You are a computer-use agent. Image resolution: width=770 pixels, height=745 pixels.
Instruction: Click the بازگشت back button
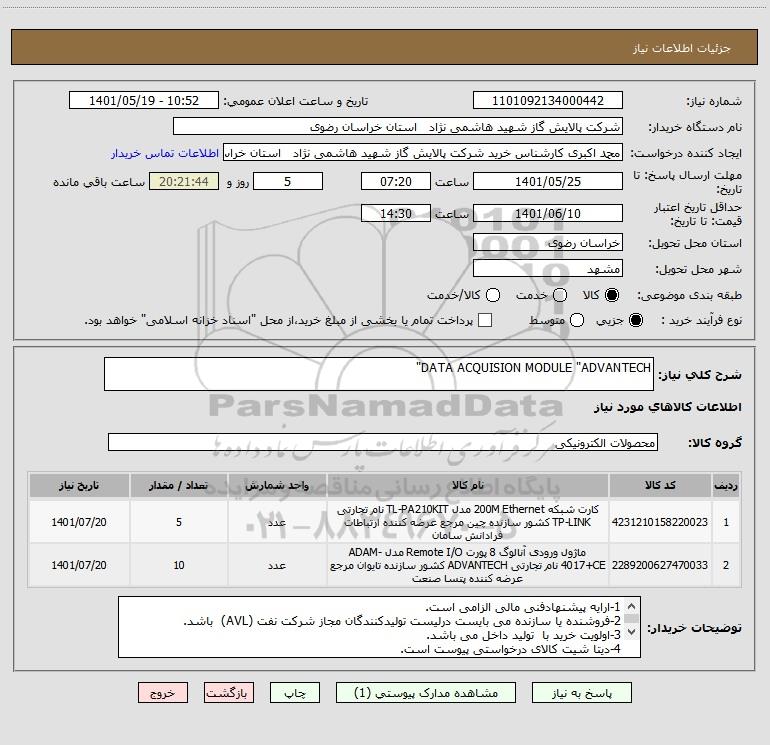click(x=229, y=693)
